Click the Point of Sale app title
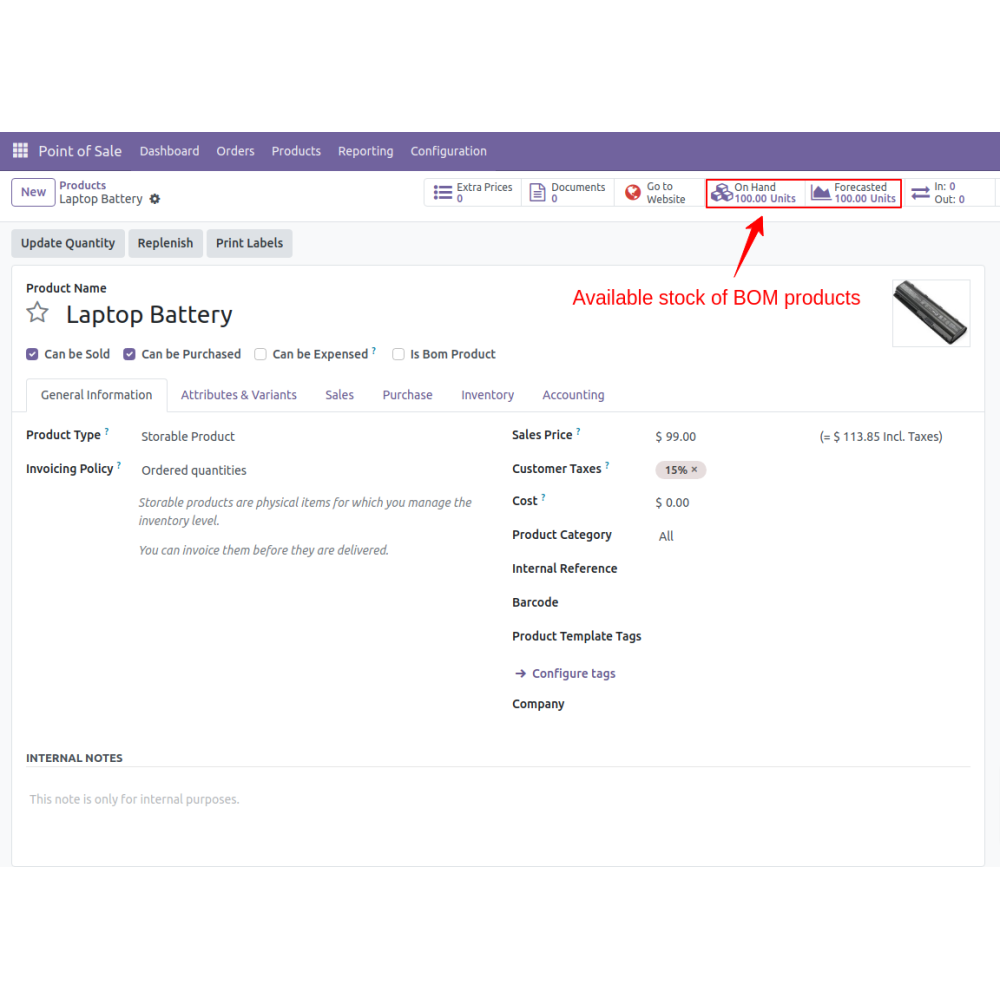The image size is (1000, 1000). [80, 151]
